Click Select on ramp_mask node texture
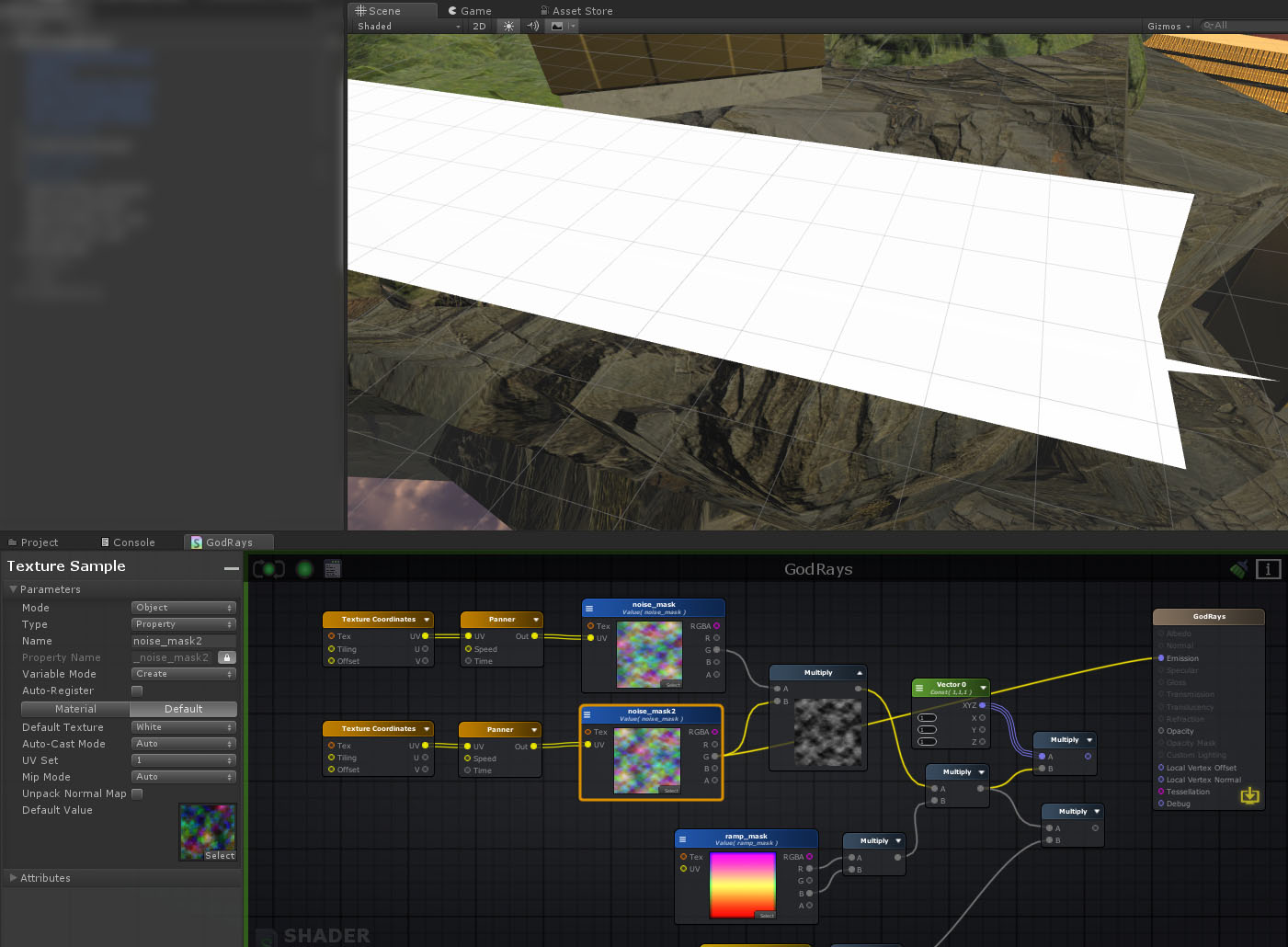The height and width of the screenshot is (947, 1288). coord(767,915)
